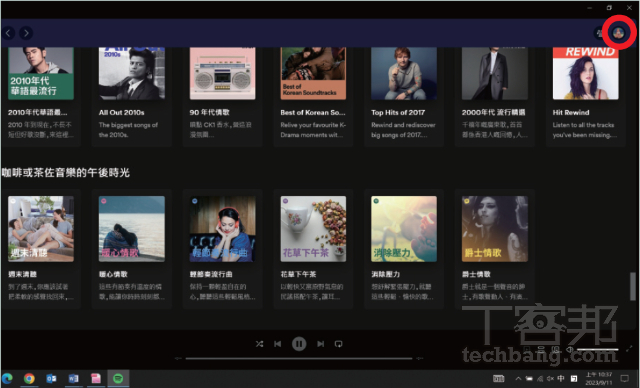The image size is (640, 388).
Task: Open Google Chrome from the taskbar
Action: coord(29,378)
